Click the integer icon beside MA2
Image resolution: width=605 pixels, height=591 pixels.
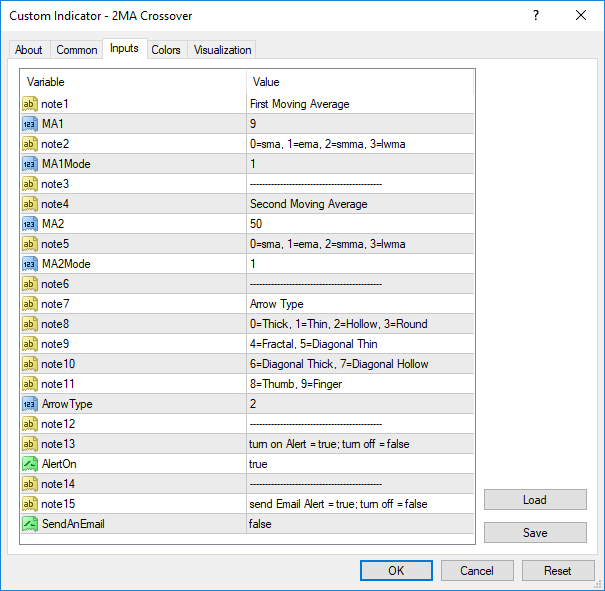(x=30, y=224)
